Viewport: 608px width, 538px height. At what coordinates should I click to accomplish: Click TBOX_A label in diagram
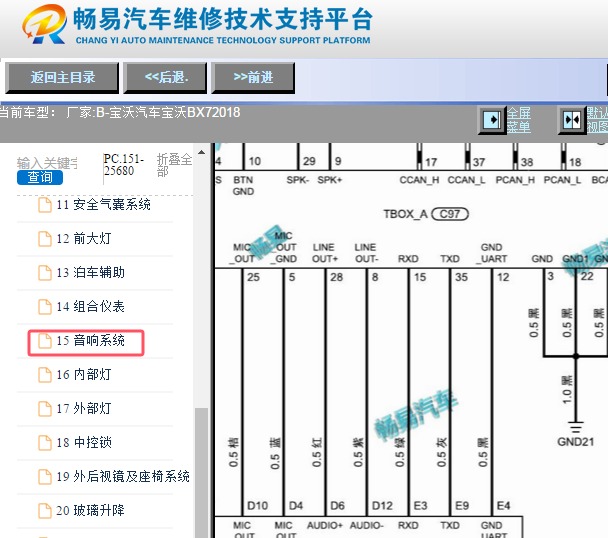pyautogui.click(x=405, y=214)
